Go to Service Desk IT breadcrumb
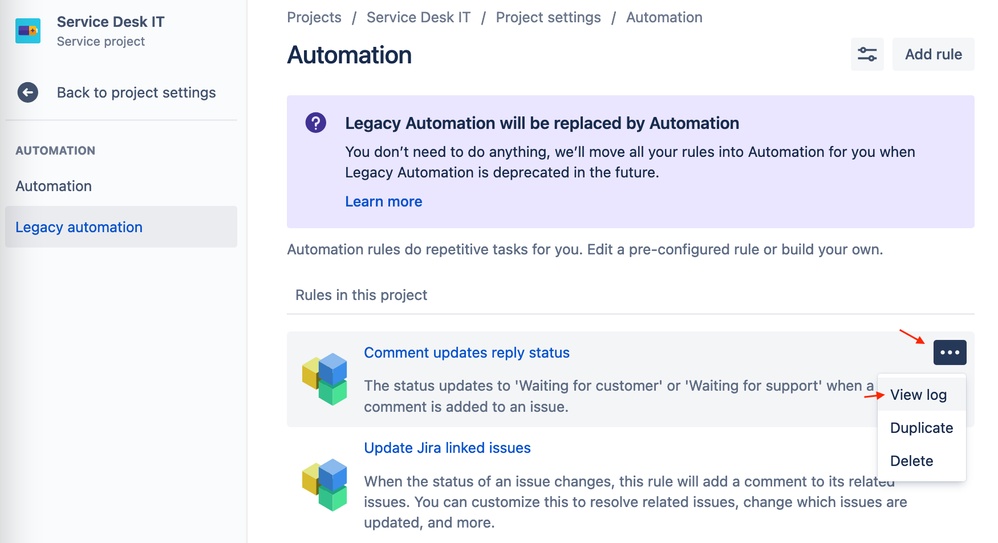The width and height of the screenshot is (998, 543). click(418, 17)
